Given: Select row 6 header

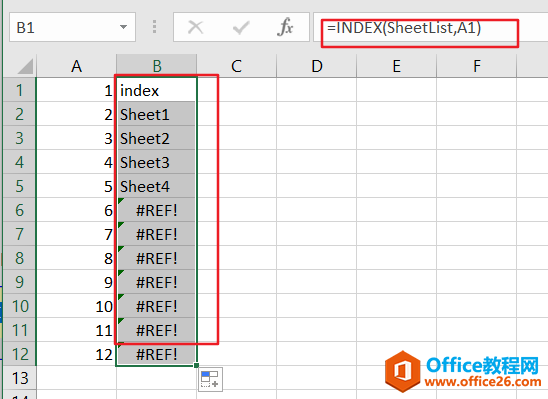Looking at the screenshot, I should tap(19, 210).
